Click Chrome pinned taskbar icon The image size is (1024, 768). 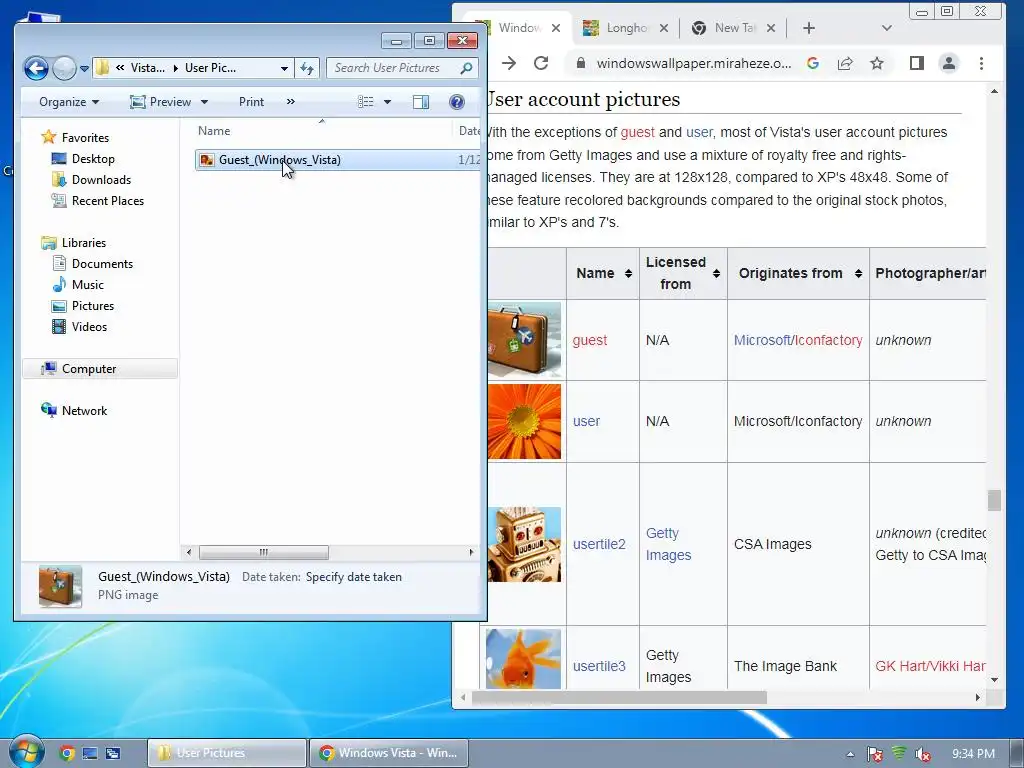(x=67, y=753)
